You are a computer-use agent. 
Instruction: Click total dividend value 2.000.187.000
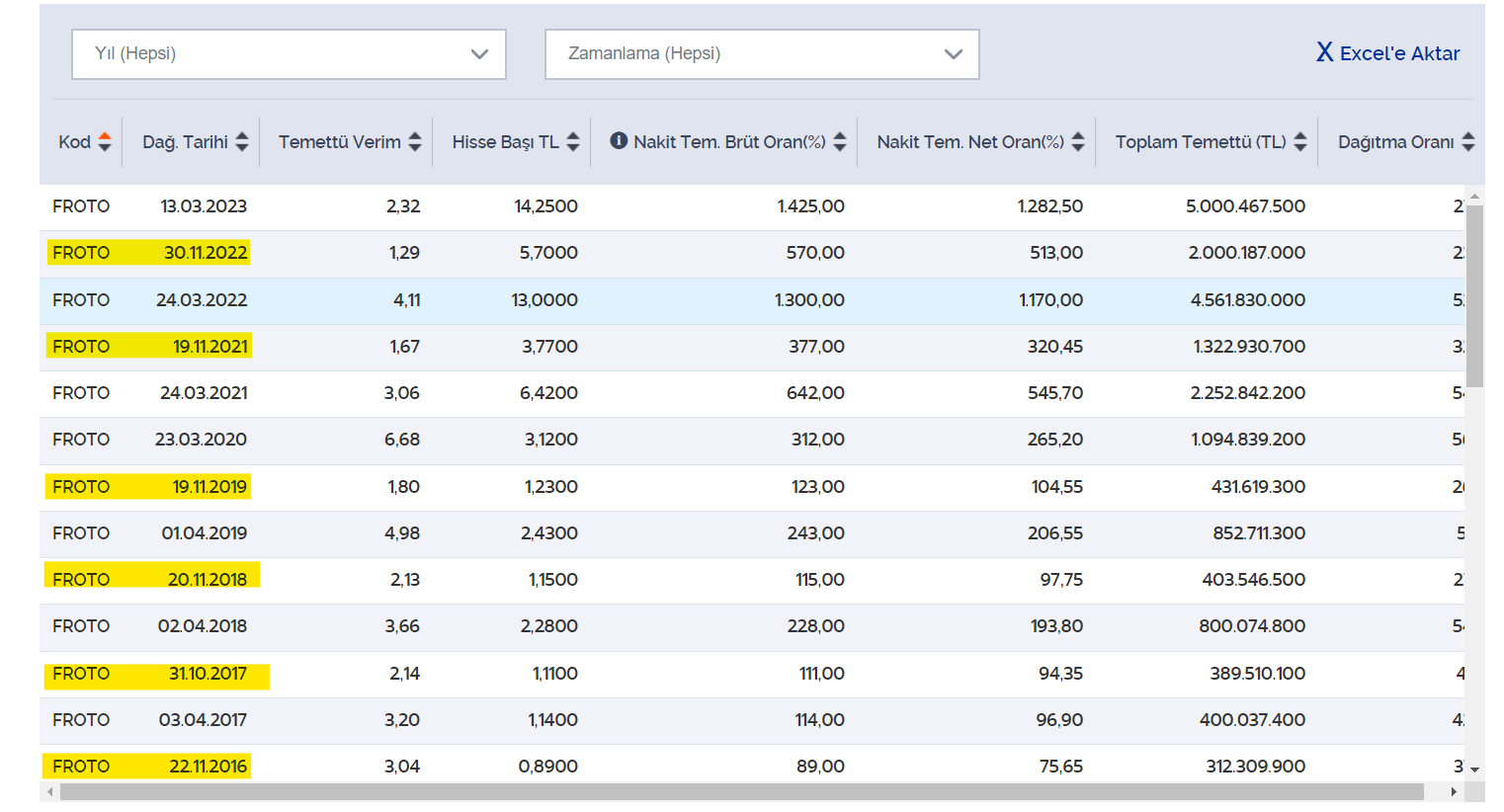1247,253
